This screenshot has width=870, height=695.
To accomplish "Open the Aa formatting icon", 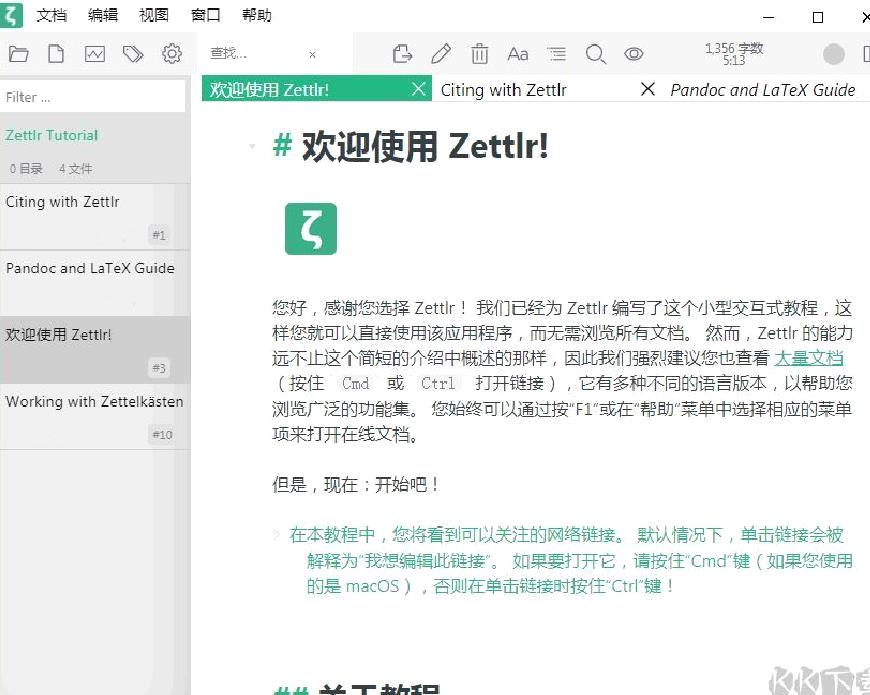I will tap(518, 54).
